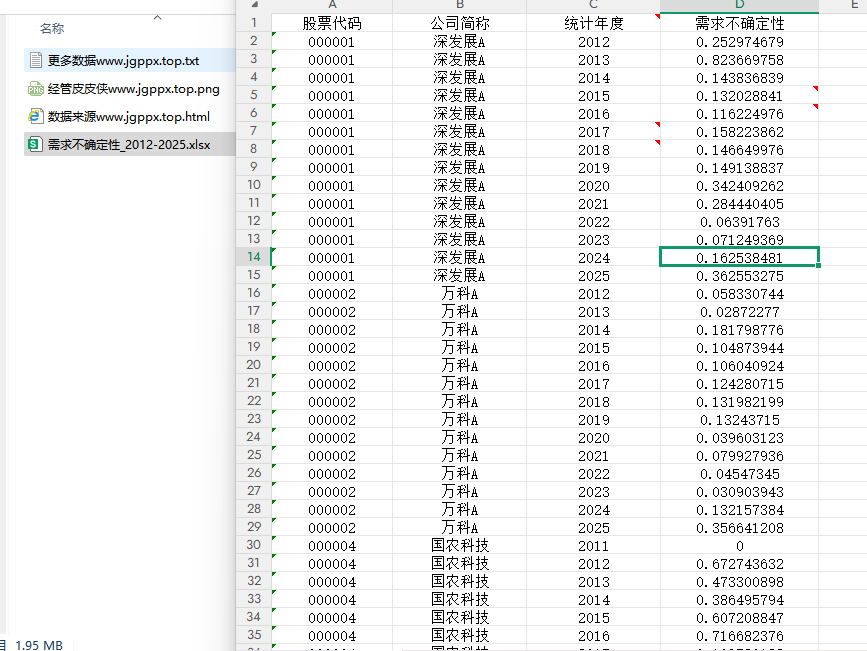Image resolution: width=867 pixels, height=651 pixels.
Task: Click stock code 000001 in row 15
Action: [x=332, y=276]
